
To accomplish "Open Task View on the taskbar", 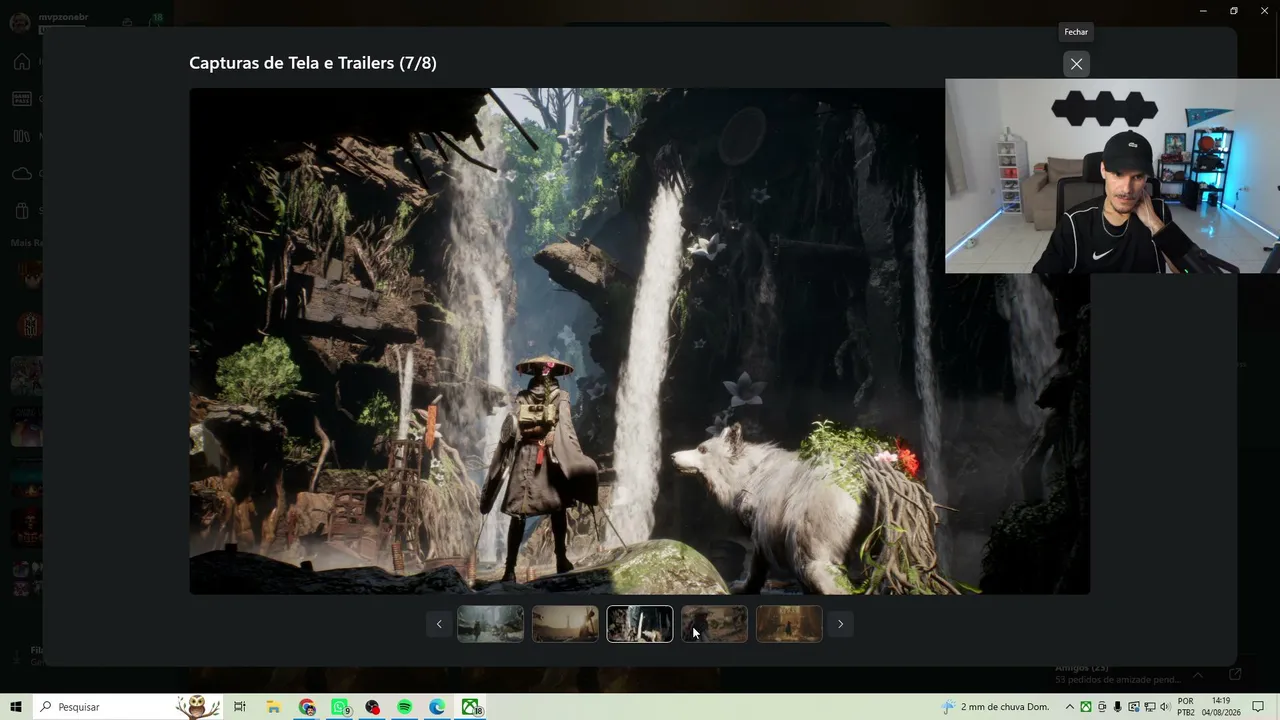I will coord(240,707).
